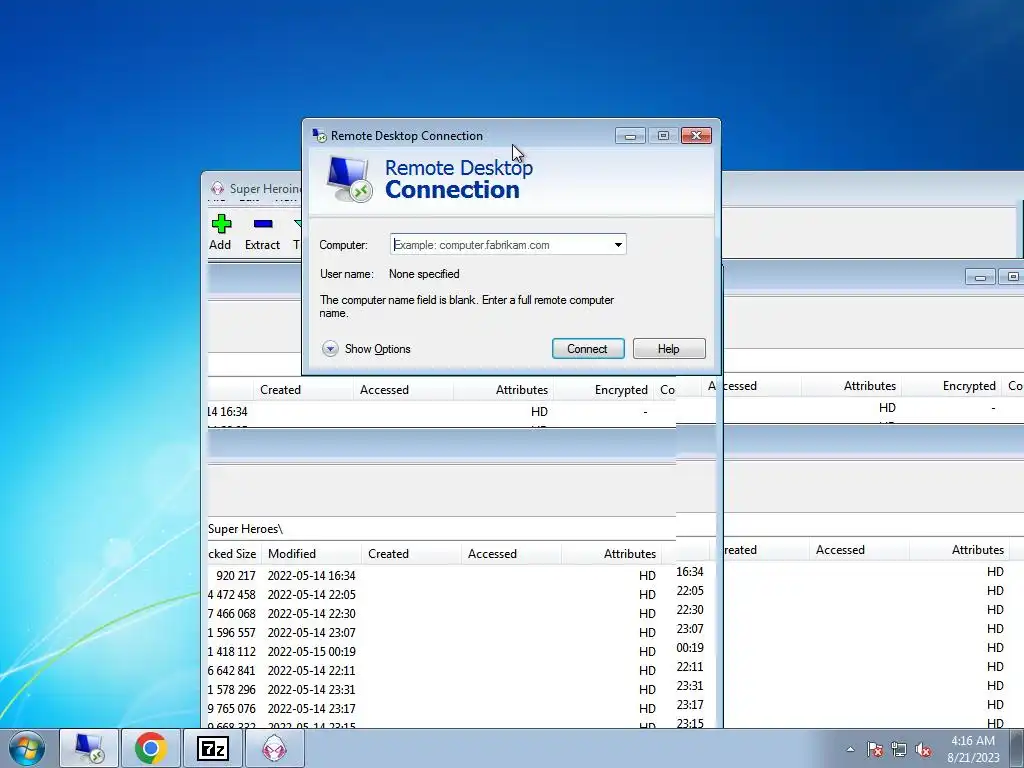Click the pink Super Heroine window title icon

(217, 189)
